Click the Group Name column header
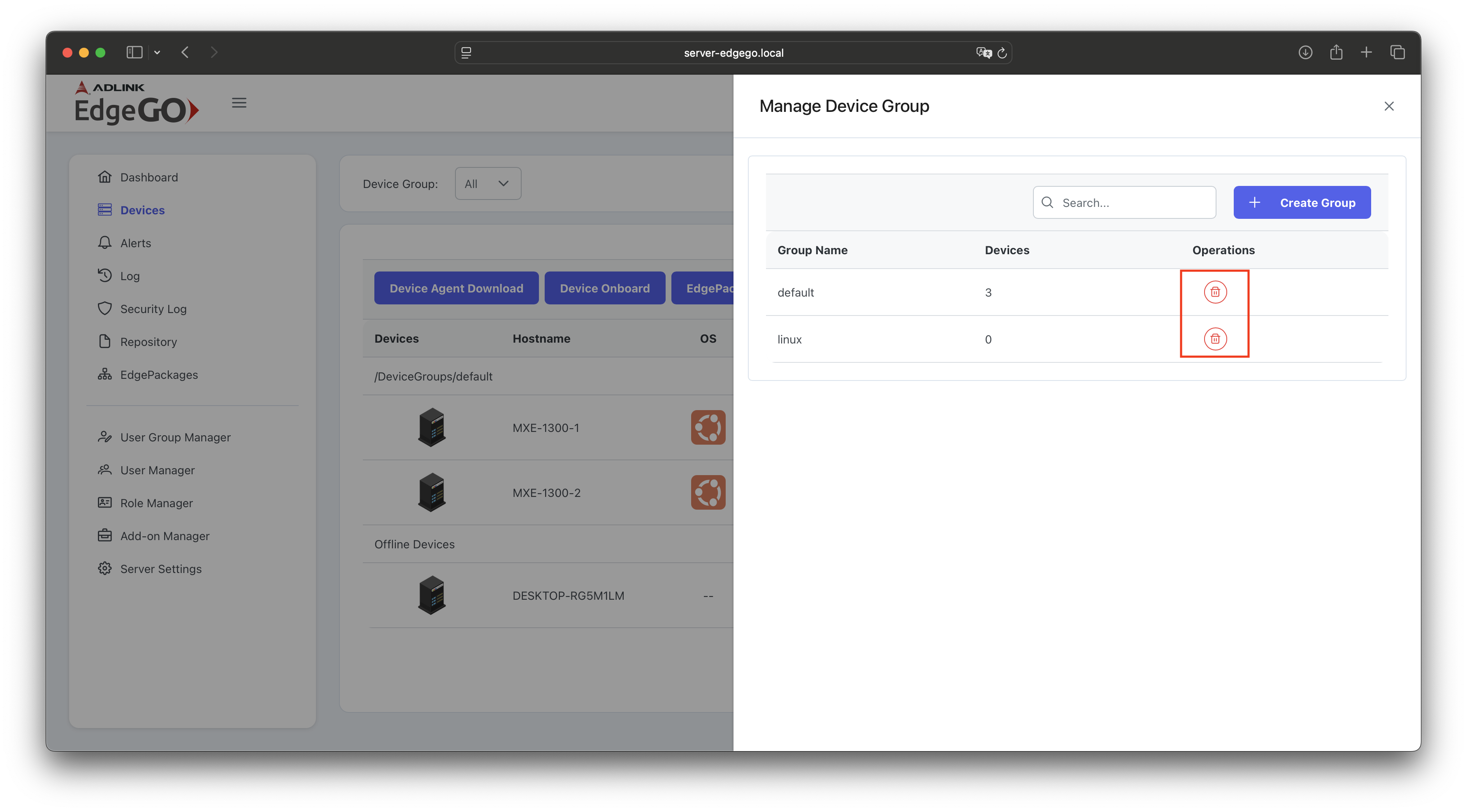 click(812, 250)
